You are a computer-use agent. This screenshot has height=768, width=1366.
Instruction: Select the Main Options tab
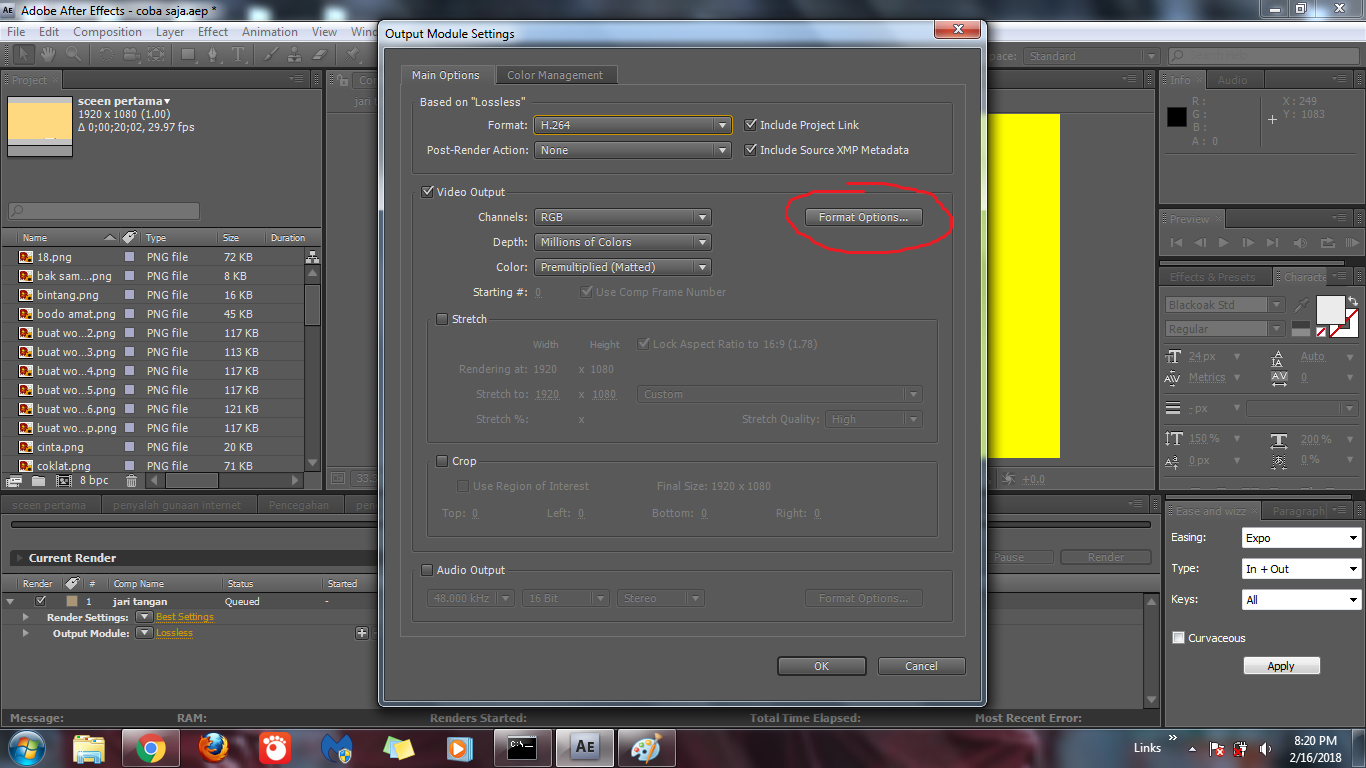pos(446,75)
